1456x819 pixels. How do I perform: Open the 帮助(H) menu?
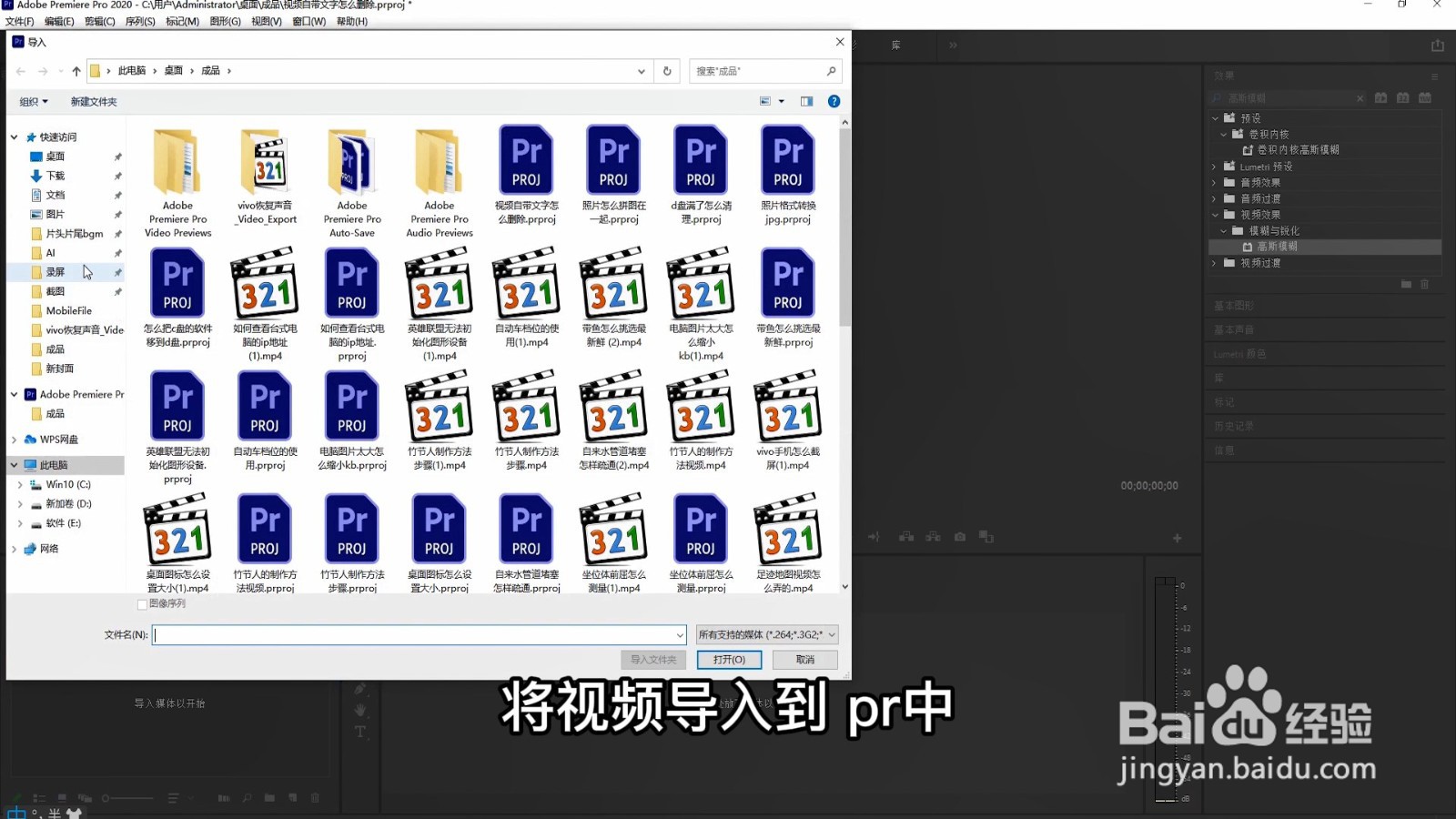[x=351, y=20]
